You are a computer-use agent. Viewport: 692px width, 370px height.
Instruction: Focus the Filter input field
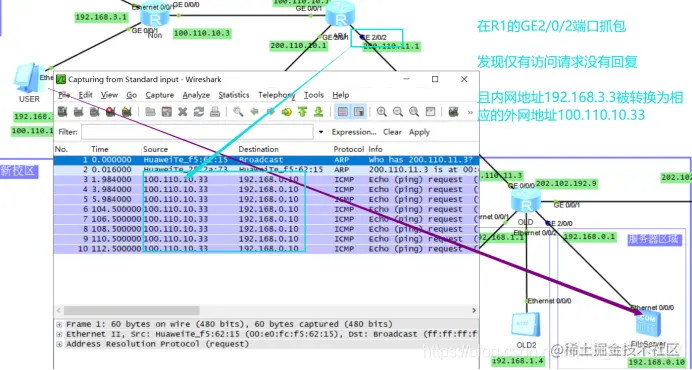click(x=197, y=132)
